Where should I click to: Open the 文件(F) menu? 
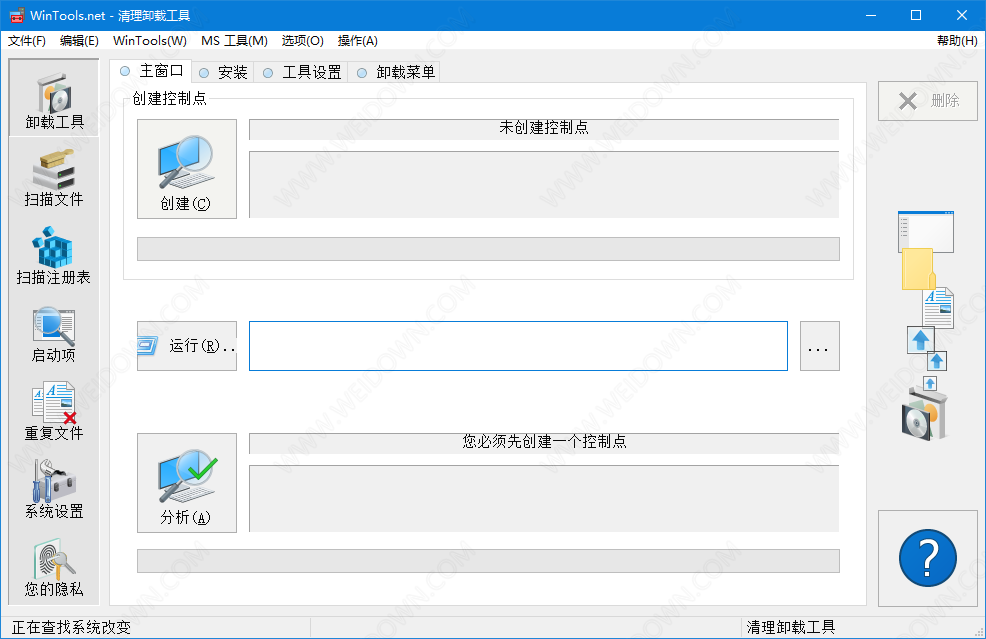[x=26, y=41]
